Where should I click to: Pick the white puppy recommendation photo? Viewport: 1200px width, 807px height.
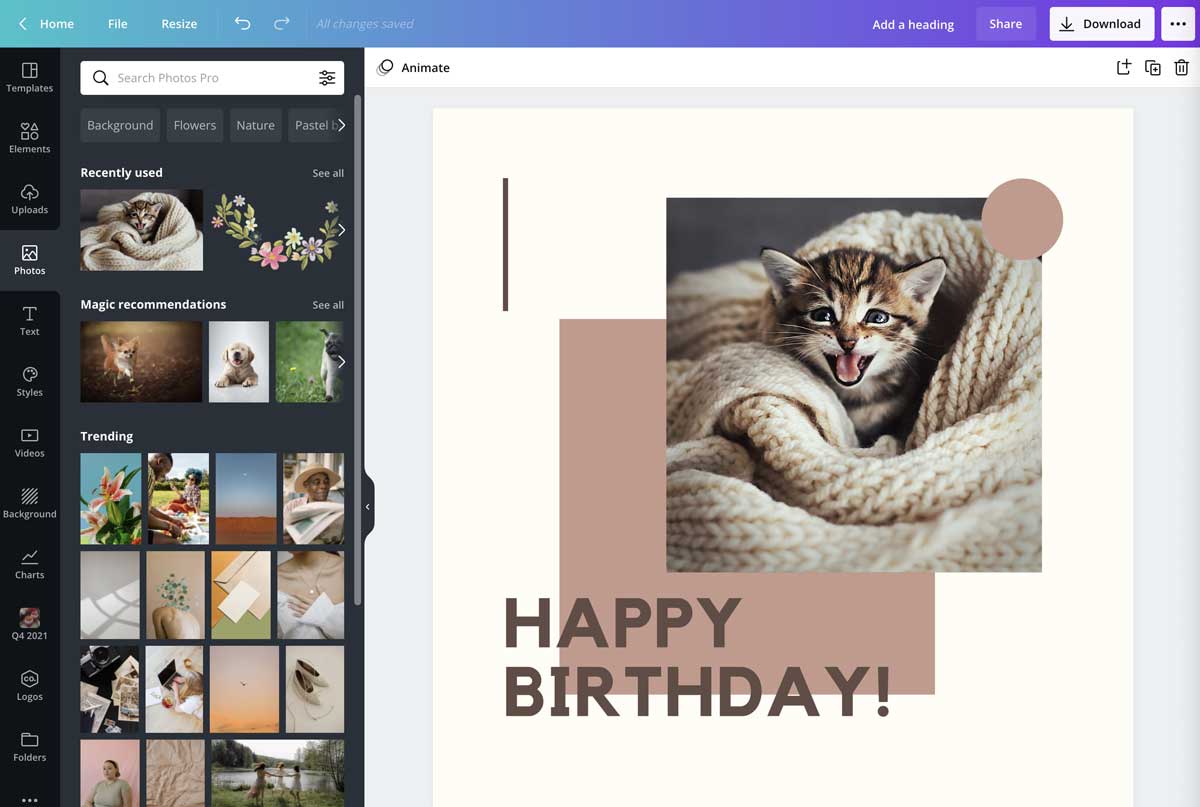coord(239,362)
